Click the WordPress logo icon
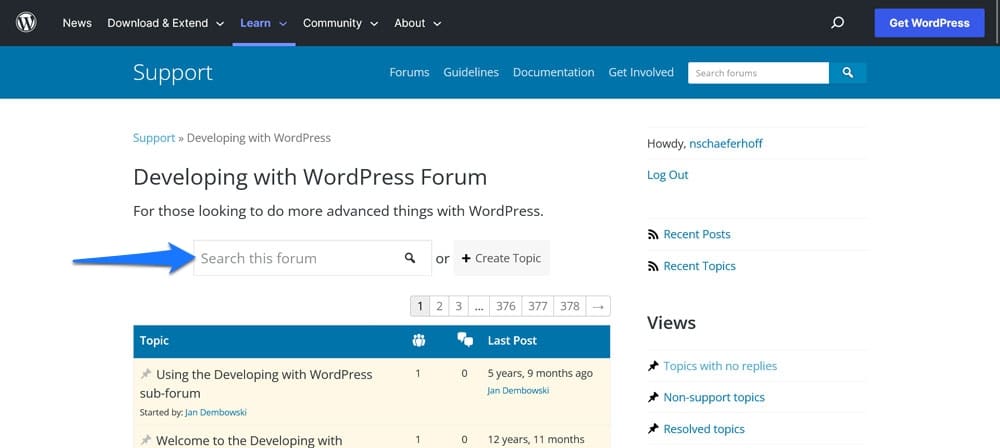Image resolution: width=1000 pixels, height=448 pixels. [26, 23]
